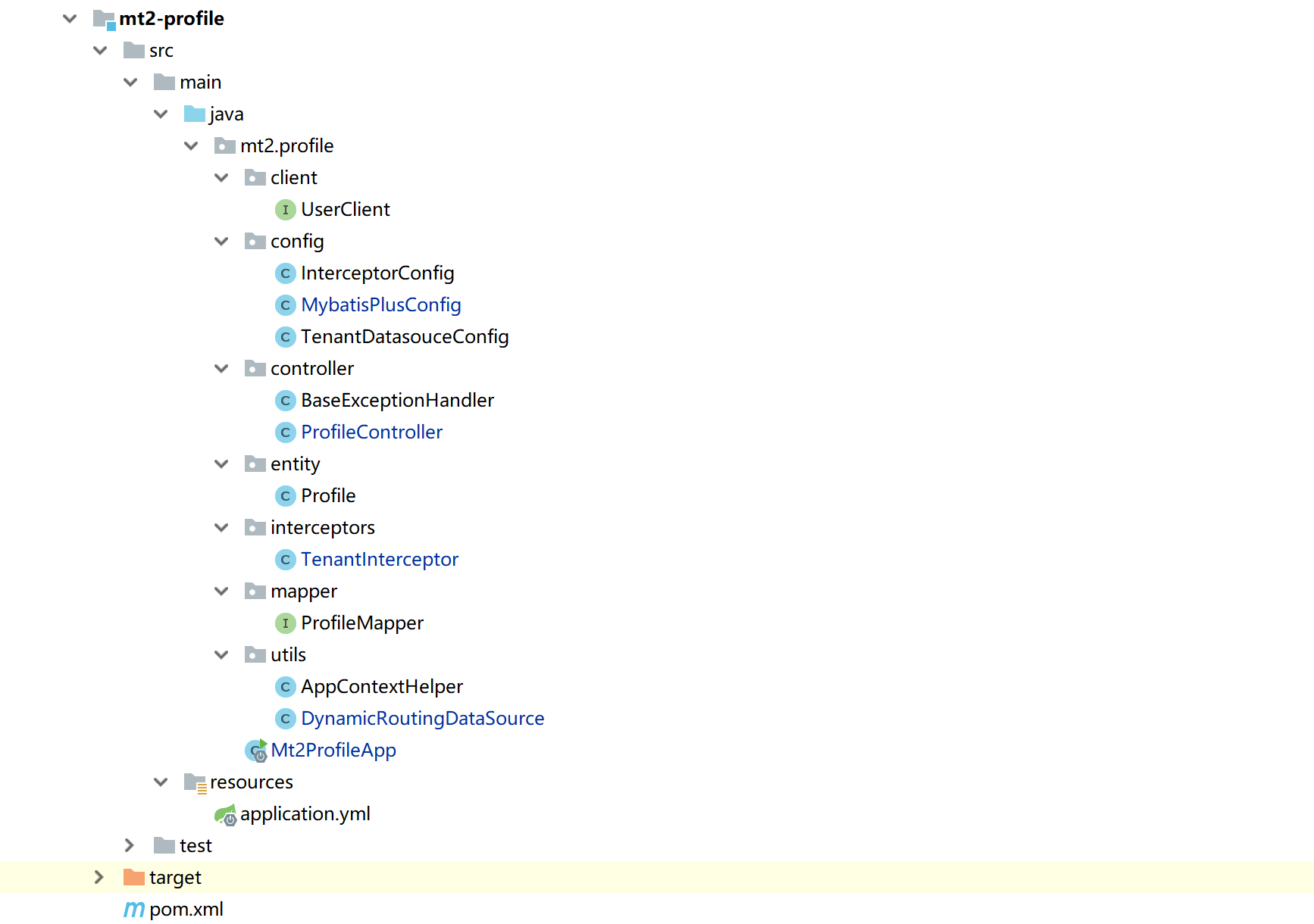Click the AppContextHelper class icon
The width and height of the screenshot is (1314, 924).
click(286, 686)
